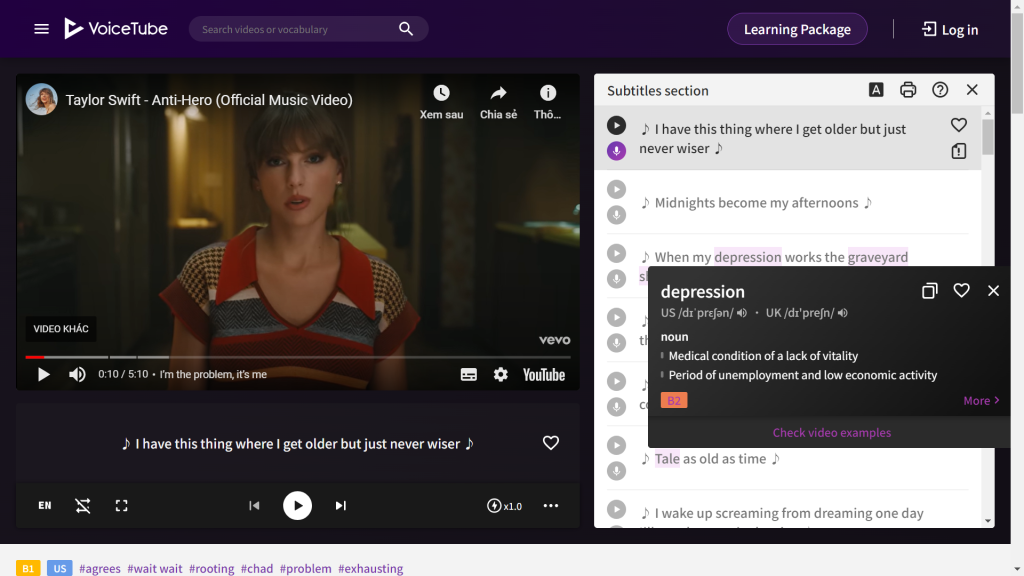This screenshot has width=1024, height=576.
Task: Click the highlighted word Tale
Action: tap(667, 458)
